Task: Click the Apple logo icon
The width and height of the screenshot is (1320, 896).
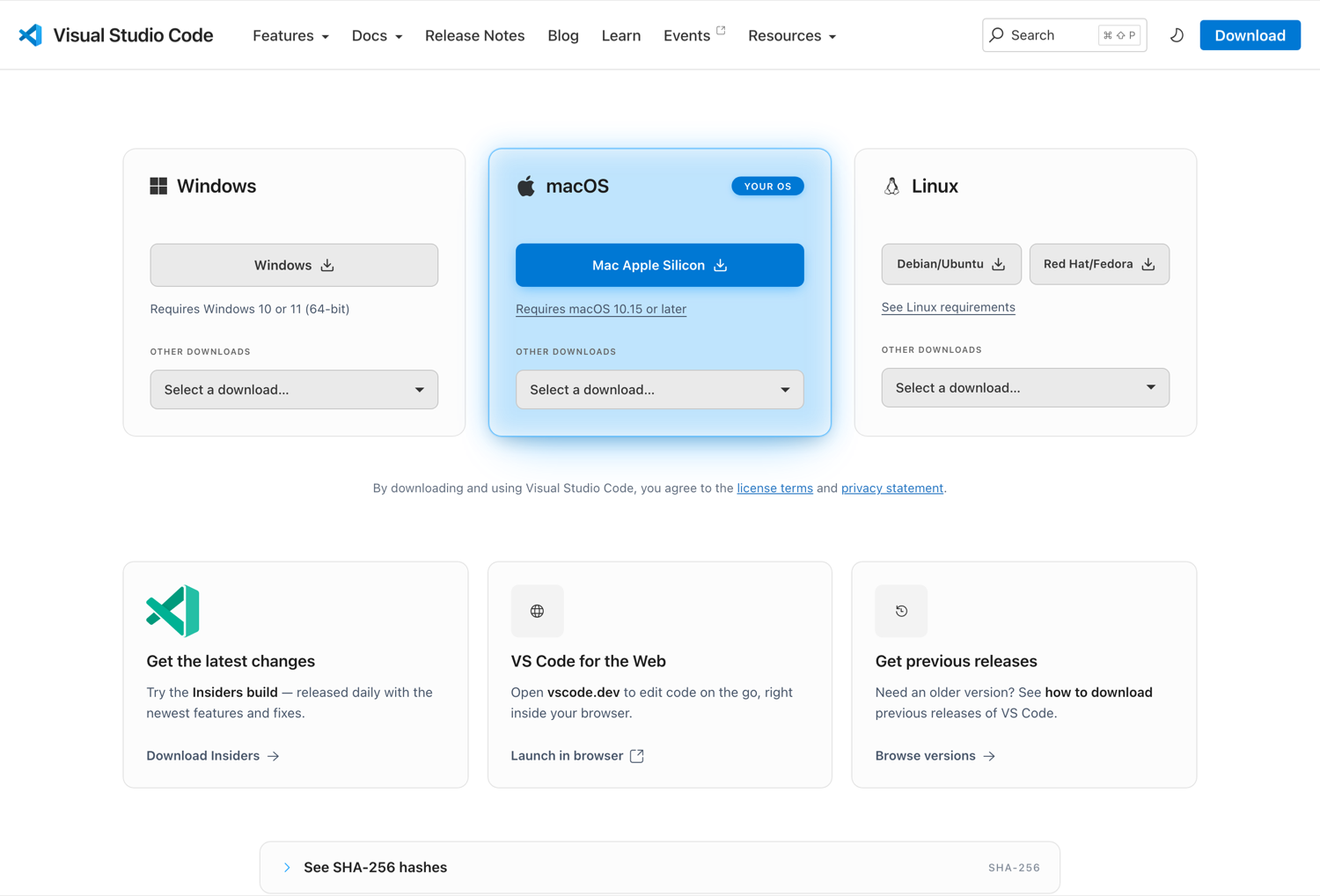Action: pyautogui.click(x=526, y=186)
